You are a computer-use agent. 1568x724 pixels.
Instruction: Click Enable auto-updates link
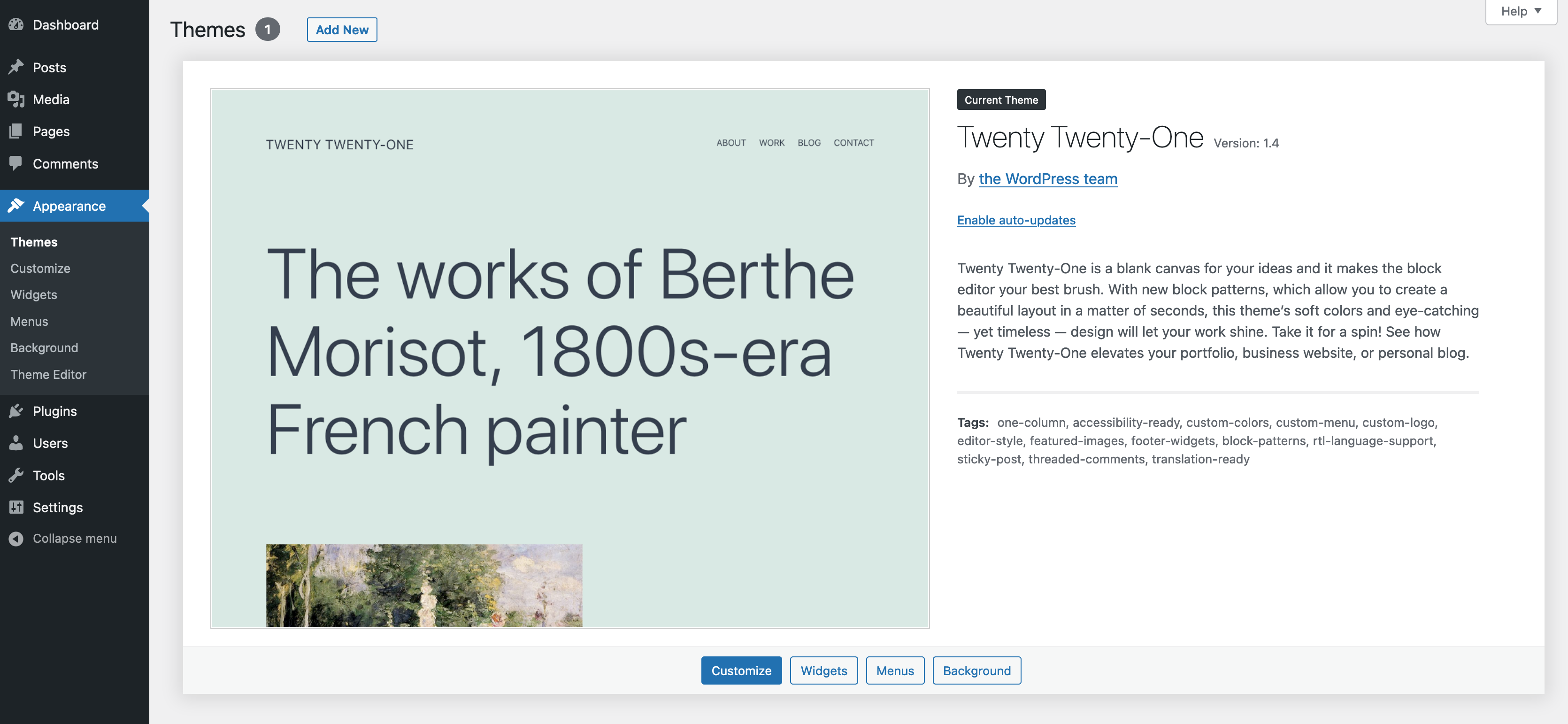[x=1016, y=220]
